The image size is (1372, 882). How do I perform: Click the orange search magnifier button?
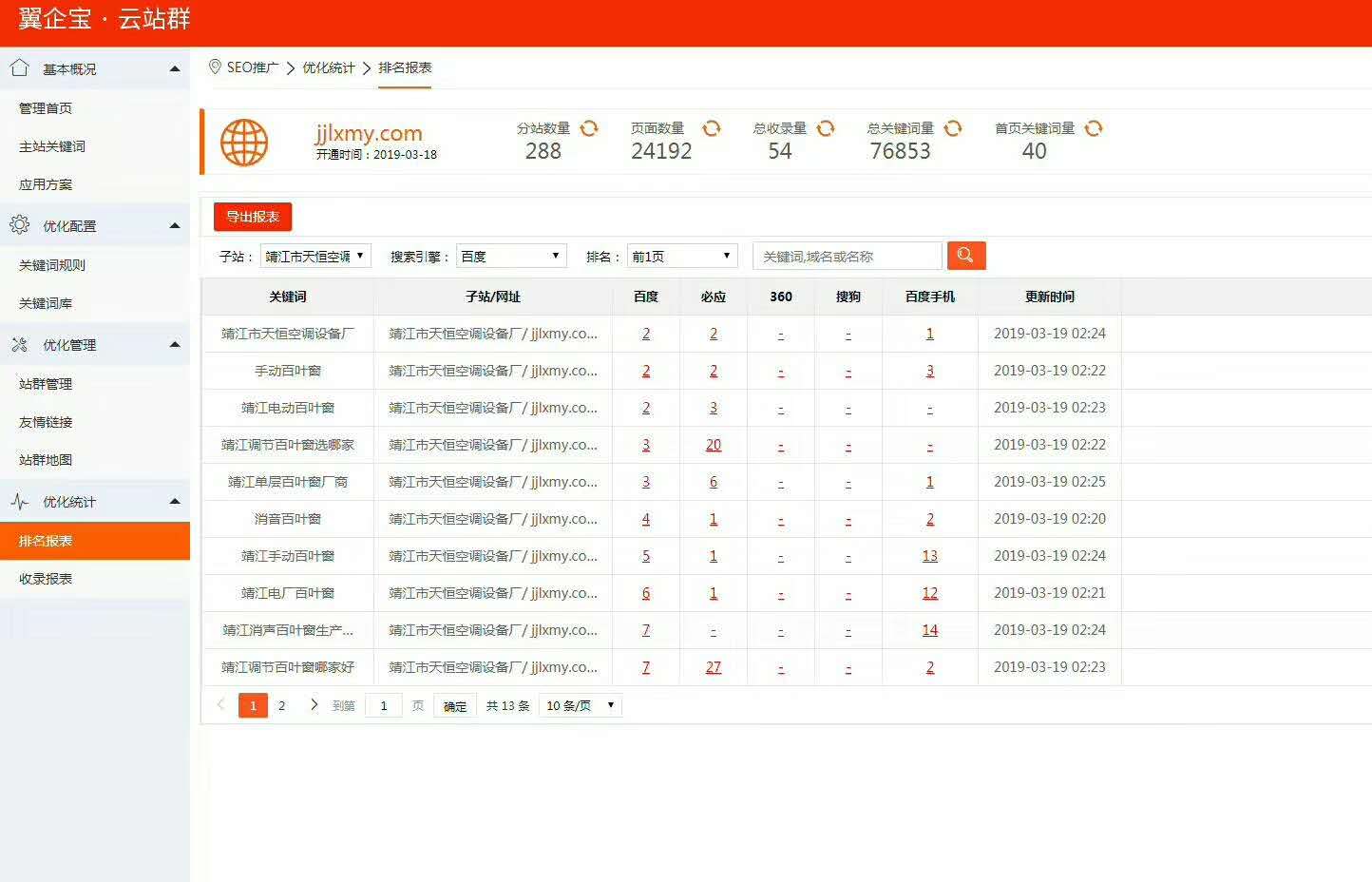tap(966, 256)
